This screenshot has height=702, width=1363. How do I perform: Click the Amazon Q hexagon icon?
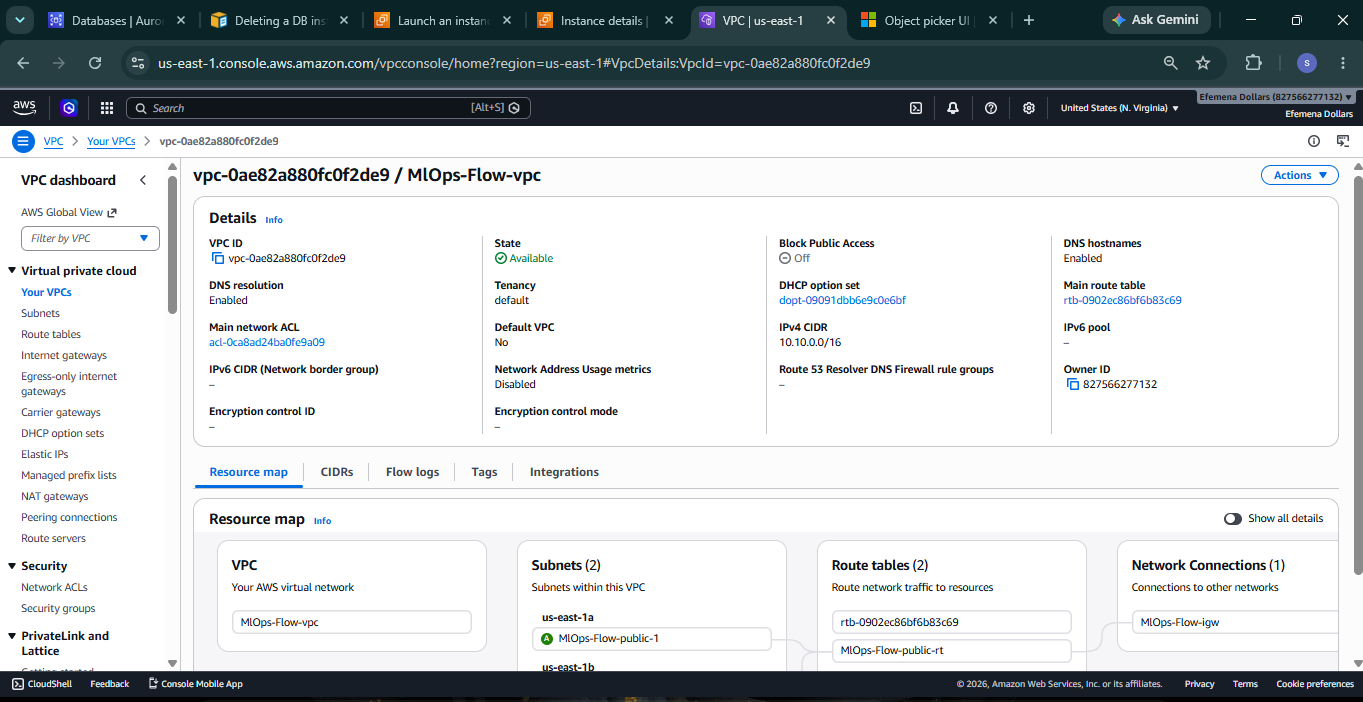coord(68,108)
